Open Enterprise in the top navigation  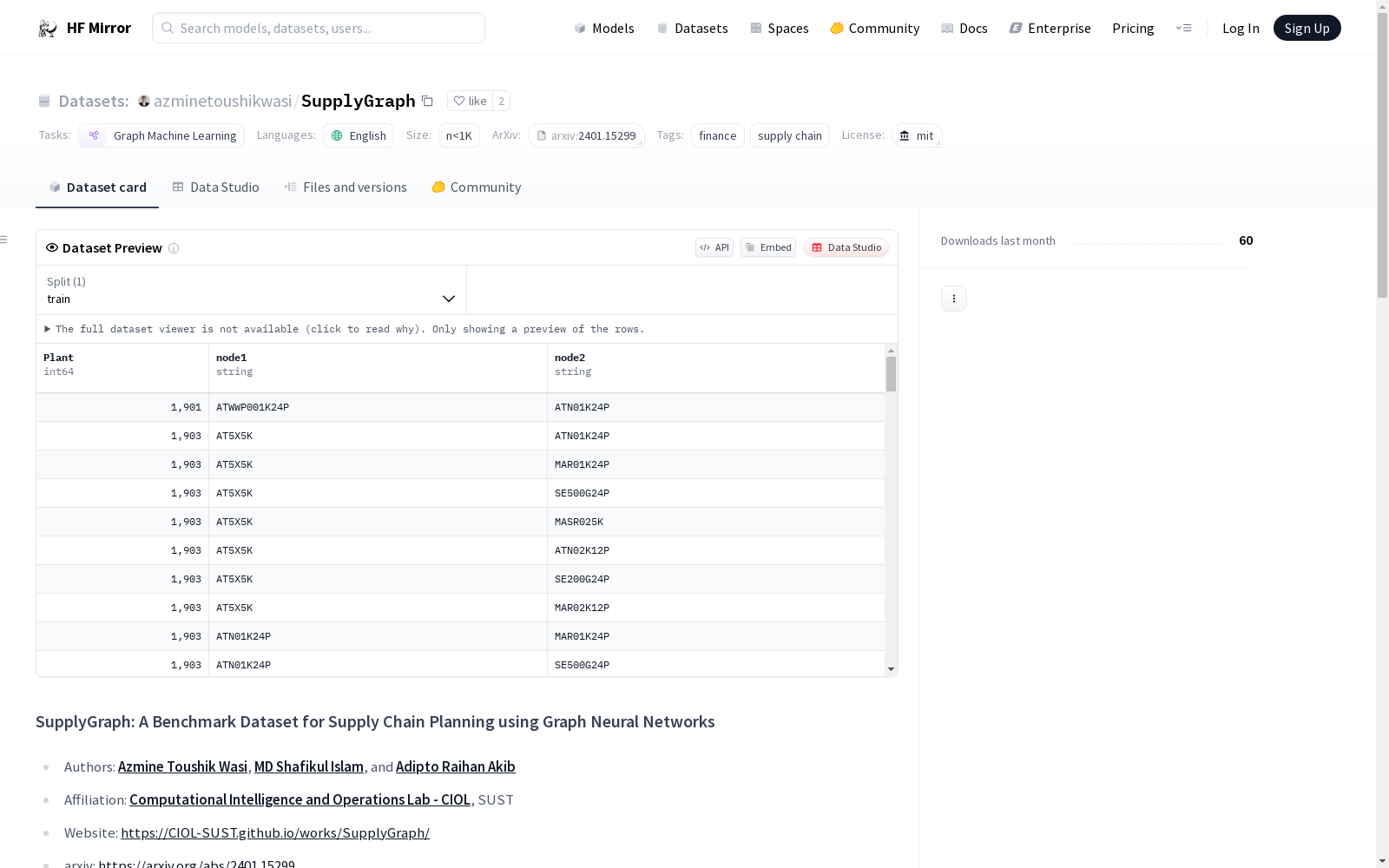click(1050, 28)
